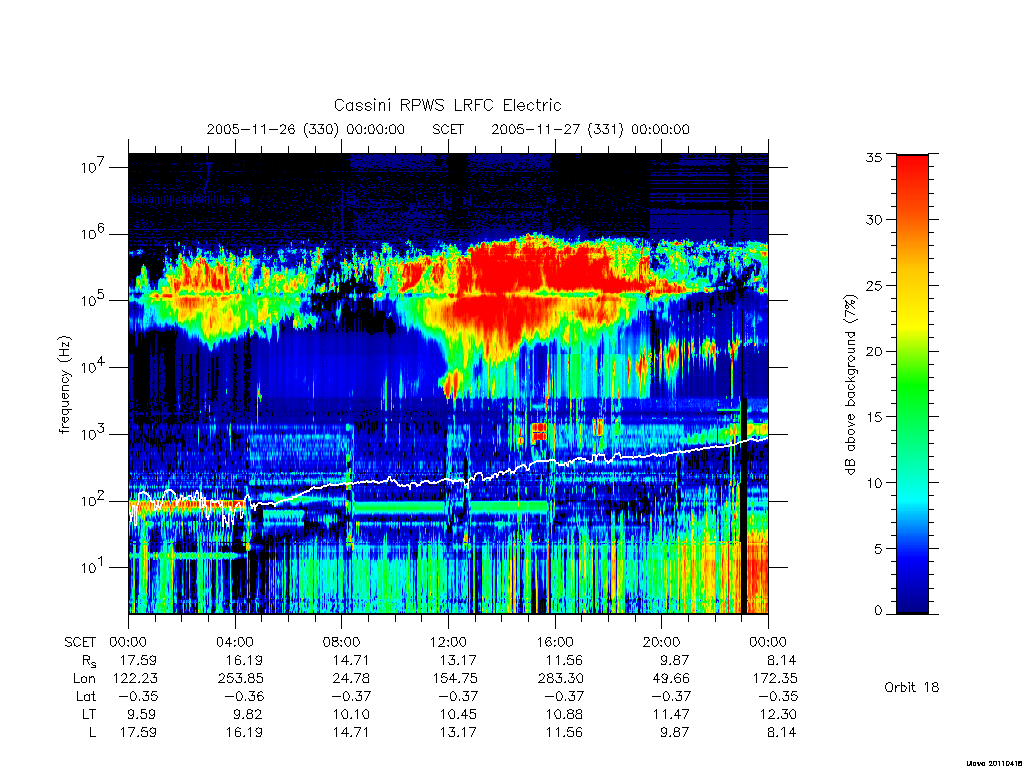Viewport: 1024px width, 768px height.
Task: Click the 'Orbit 18' label
Action: (x=912, y=687)
